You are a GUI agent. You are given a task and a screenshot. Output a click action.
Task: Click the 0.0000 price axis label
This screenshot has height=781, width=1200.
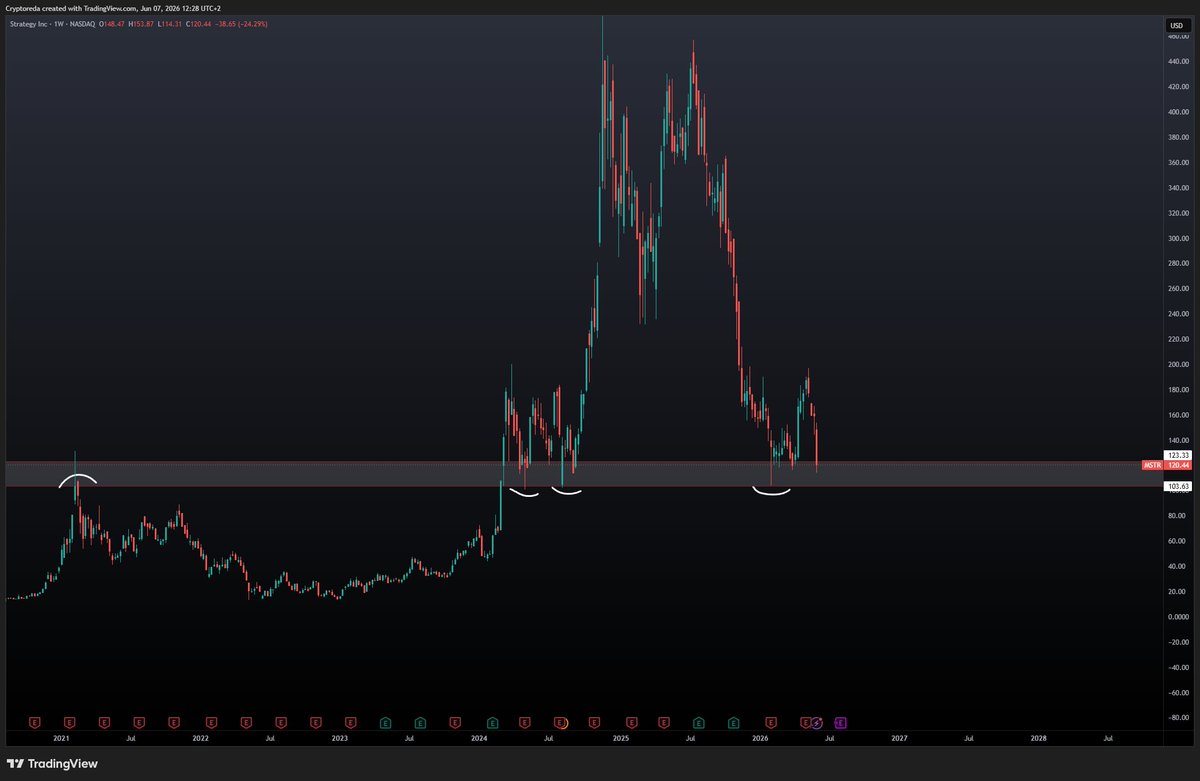[1177, 617]
